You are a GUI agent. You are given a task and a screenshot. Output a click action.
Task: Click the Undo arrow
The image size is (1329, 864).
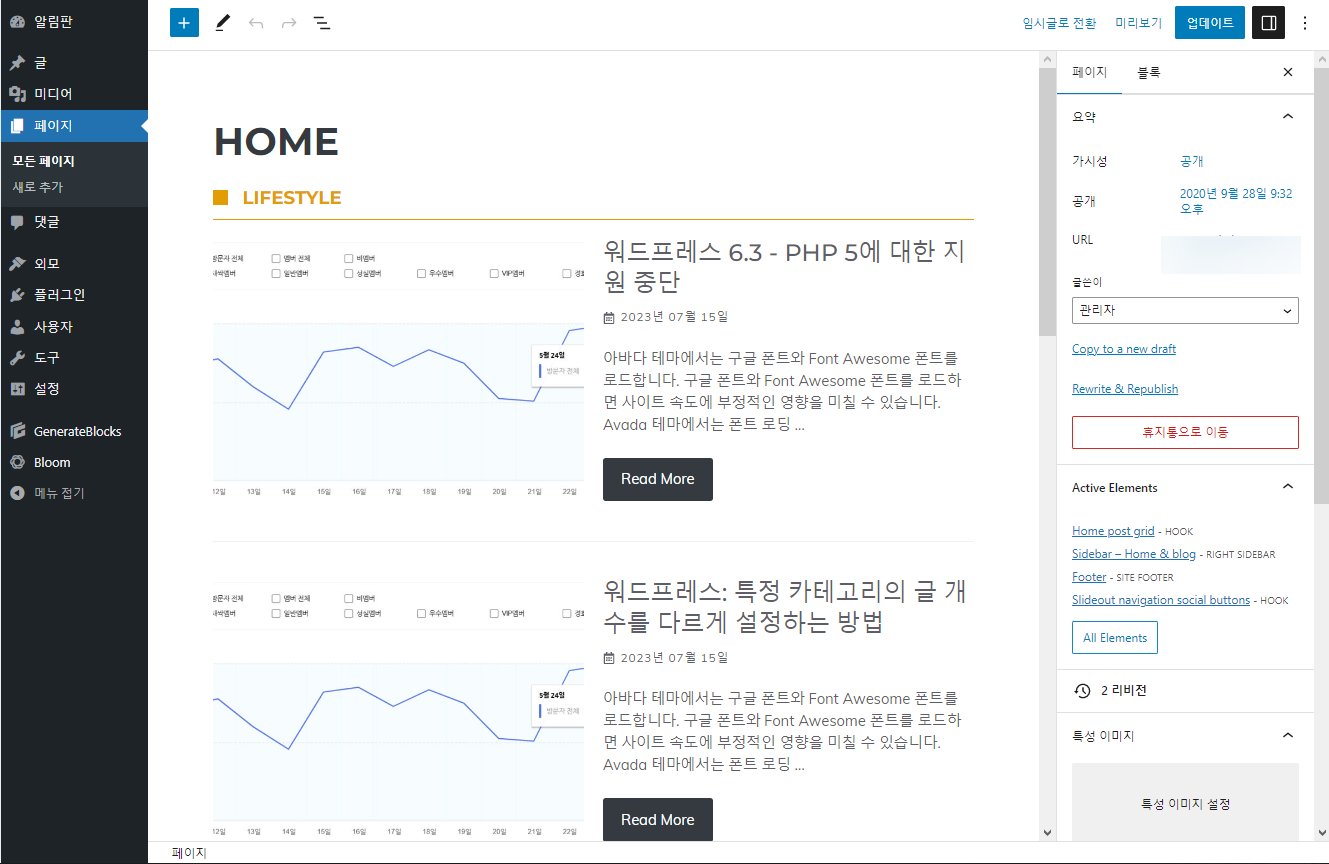pyautogui.click(x=256, y=22)
